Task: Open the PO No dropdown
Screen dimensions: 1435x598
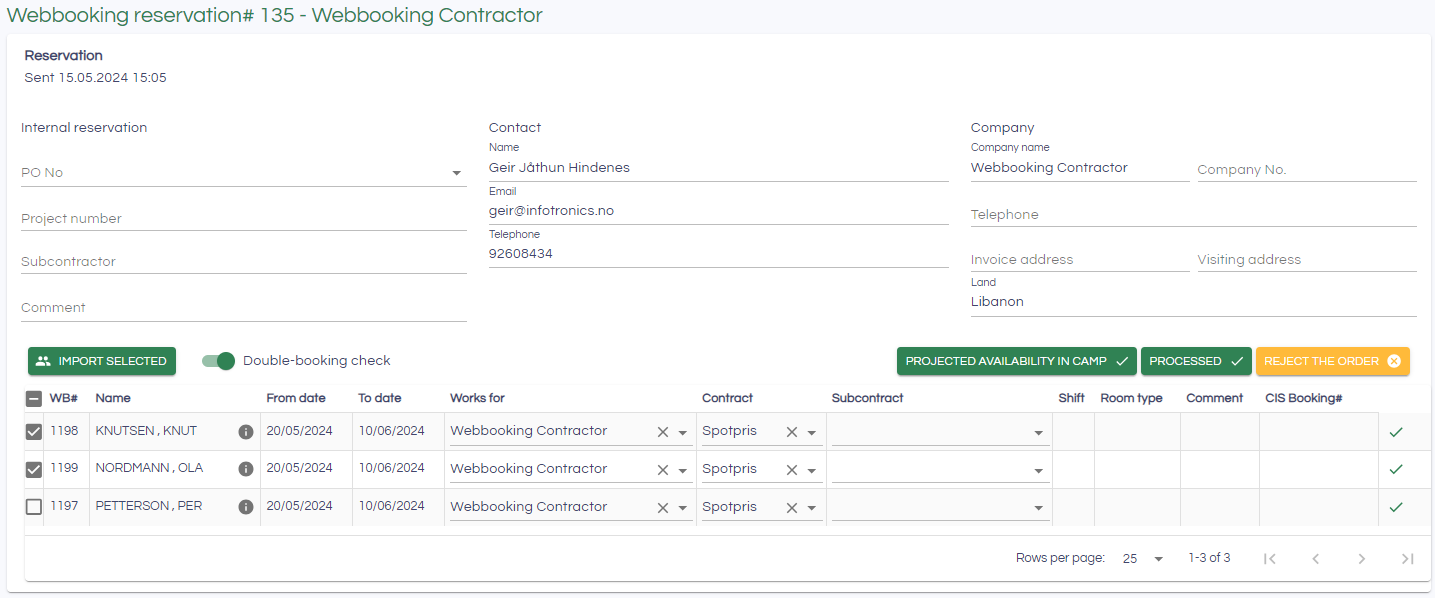Action: click(x=457, y=173)
